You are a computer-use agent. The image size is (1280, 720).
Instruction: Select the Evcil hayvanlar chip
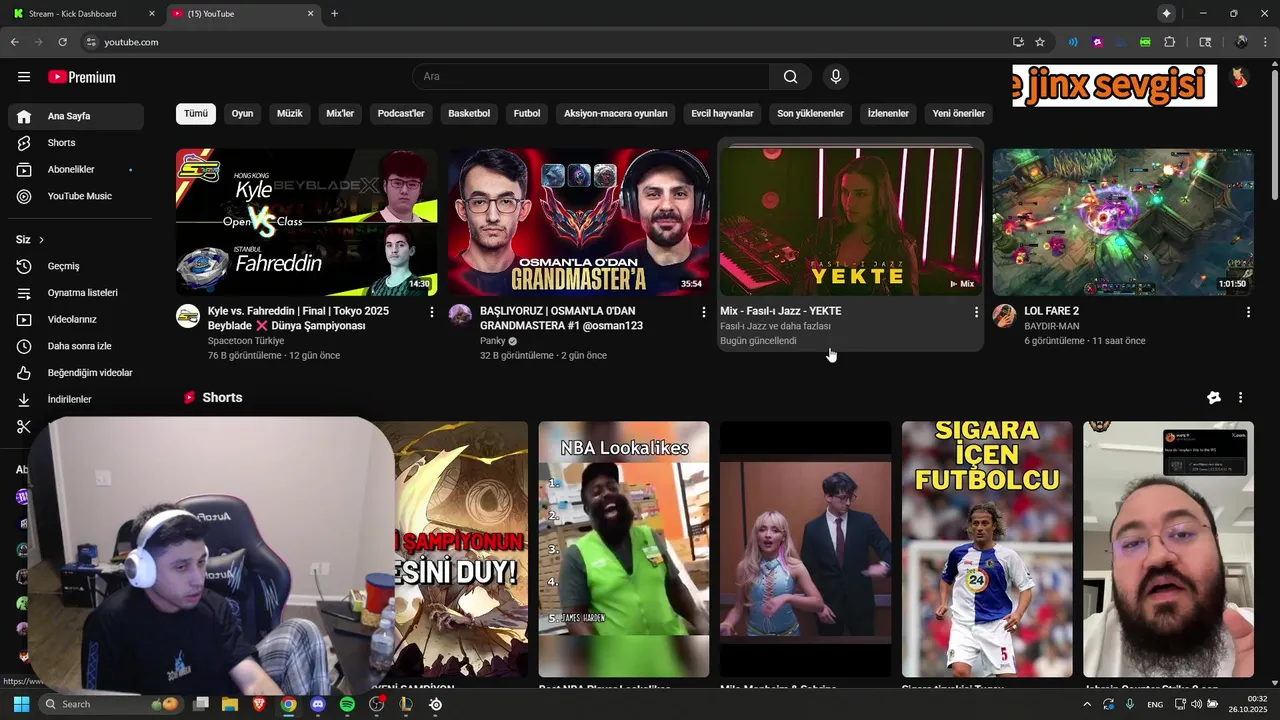click(x=722, y=114)
